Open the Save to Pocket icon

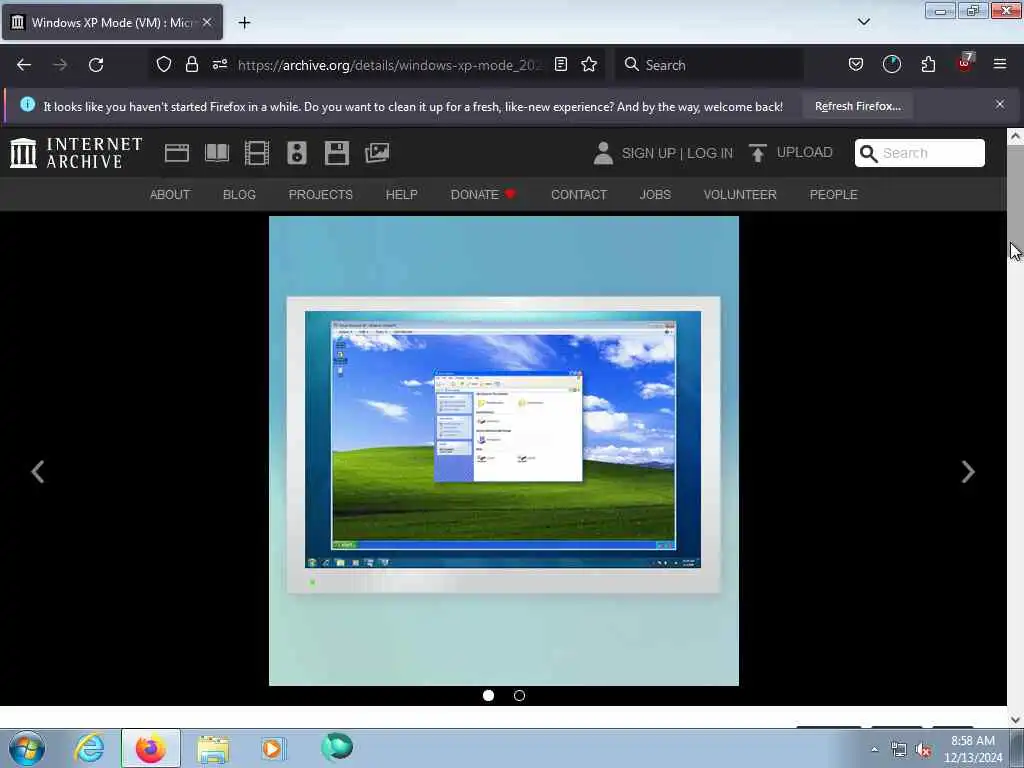click(x=856, y=64)
